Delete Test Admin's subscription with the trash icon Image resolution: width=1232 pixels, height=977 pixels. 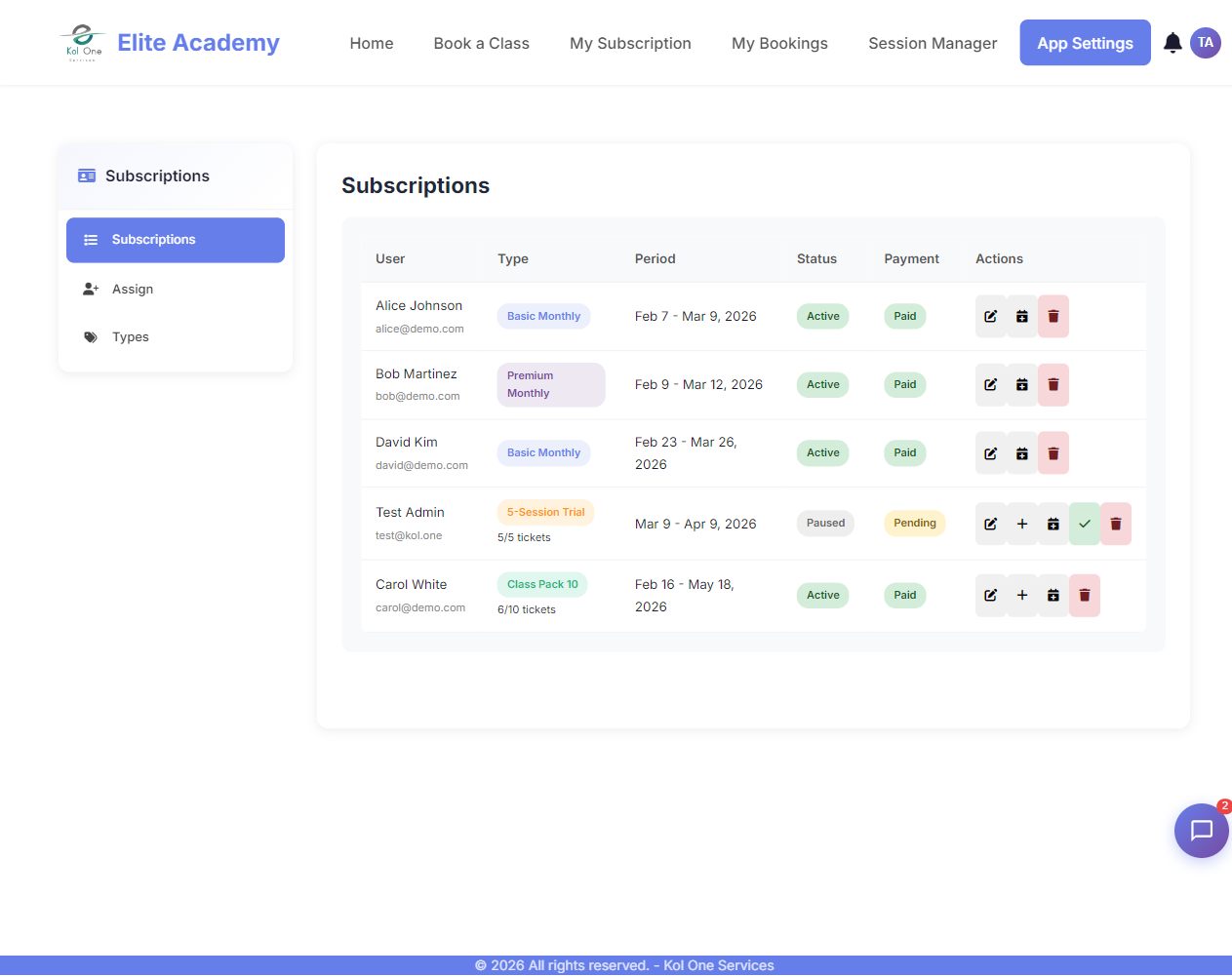pyautogui.click(x=1115, y=524)
